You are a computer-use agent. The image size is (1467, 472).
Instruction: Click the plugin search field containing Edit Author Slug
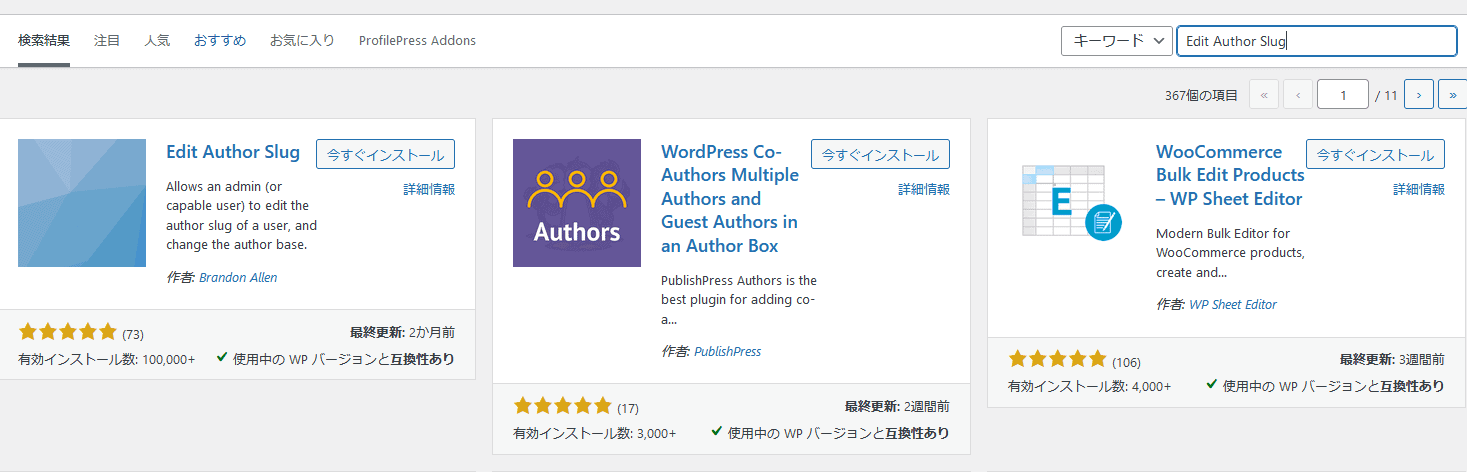click(x=1317, y=41)
